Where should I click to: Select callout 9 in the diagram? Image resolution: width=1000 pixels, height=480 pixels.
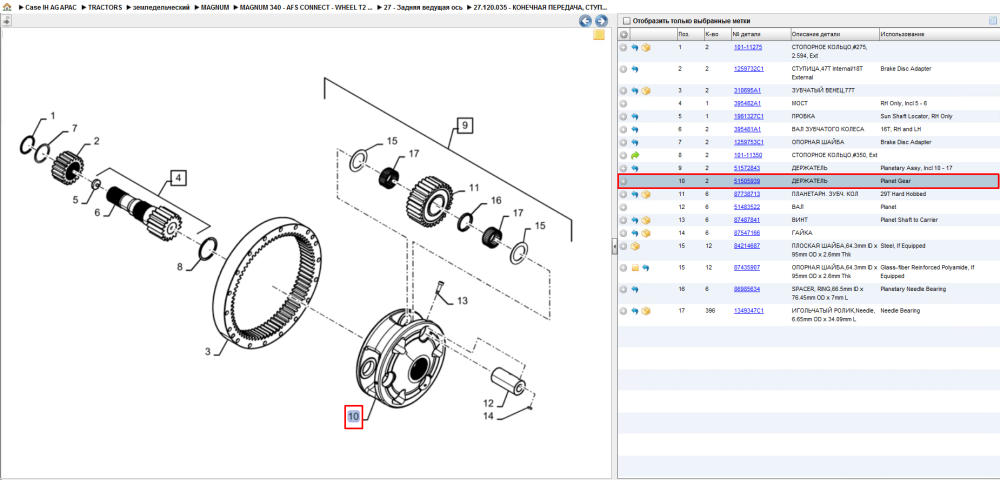pos(465,126)
